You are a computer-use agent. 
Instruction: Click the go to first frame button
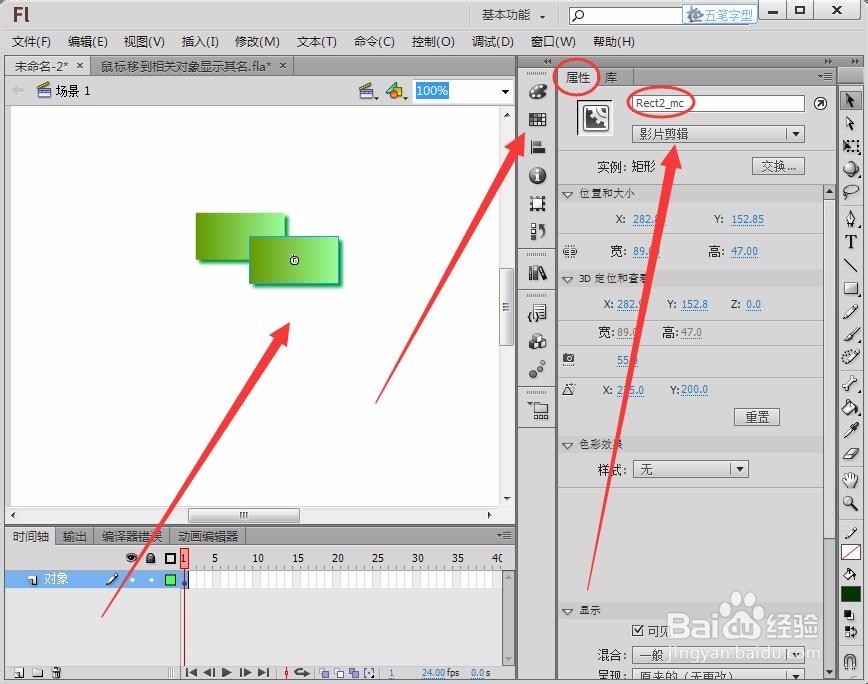coord(192,672)
